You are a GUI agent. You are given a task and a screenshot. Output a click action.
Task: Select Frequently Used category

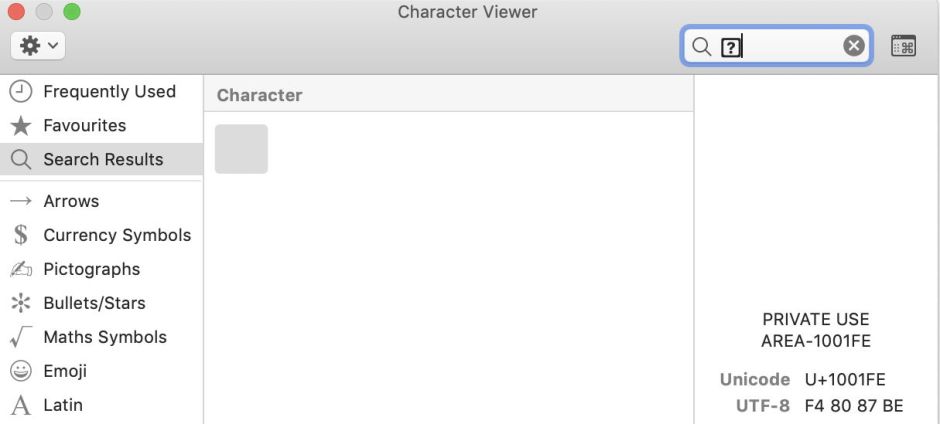(109, 91)
